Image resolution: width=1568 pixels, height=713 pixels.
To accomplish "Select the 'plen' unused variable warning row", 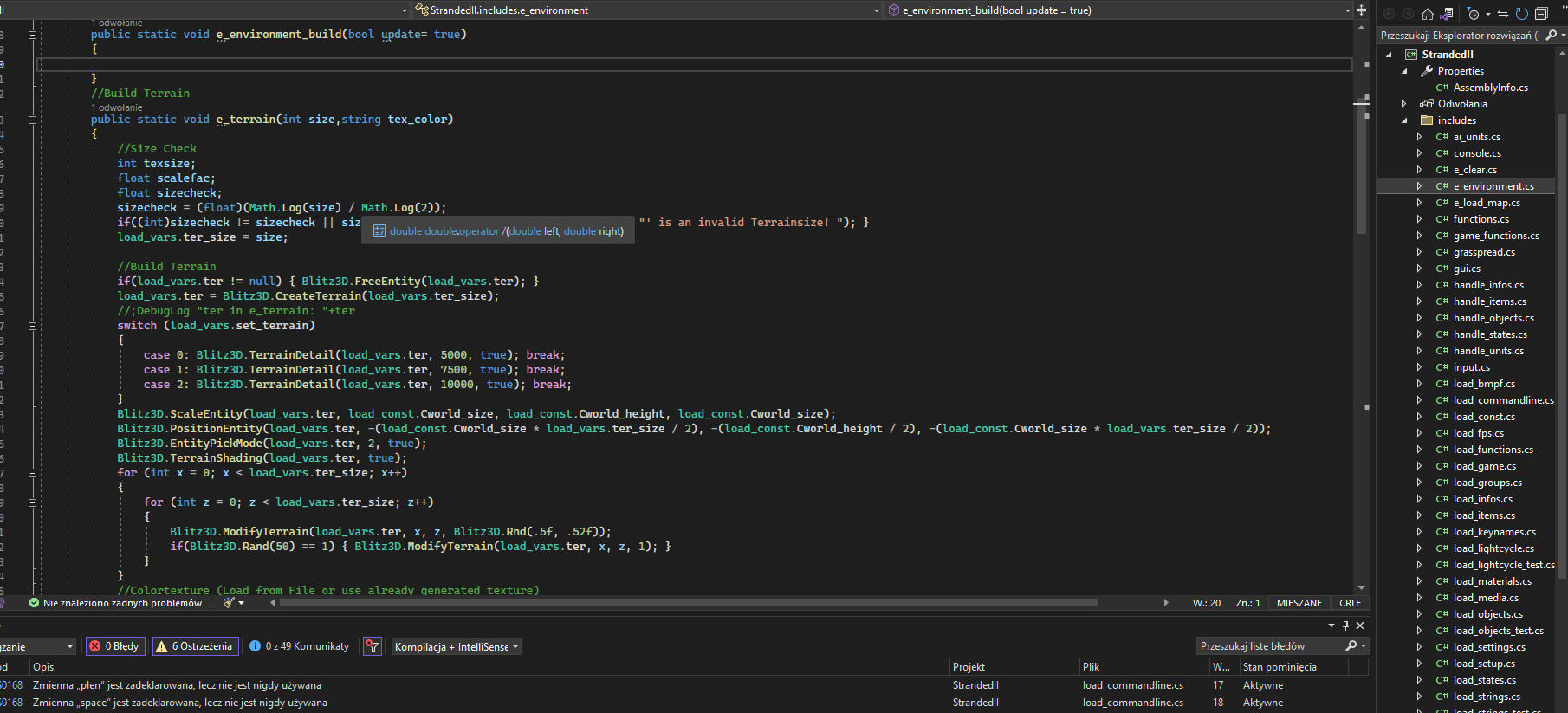I will pyautogui.click(x=684, y=685).
